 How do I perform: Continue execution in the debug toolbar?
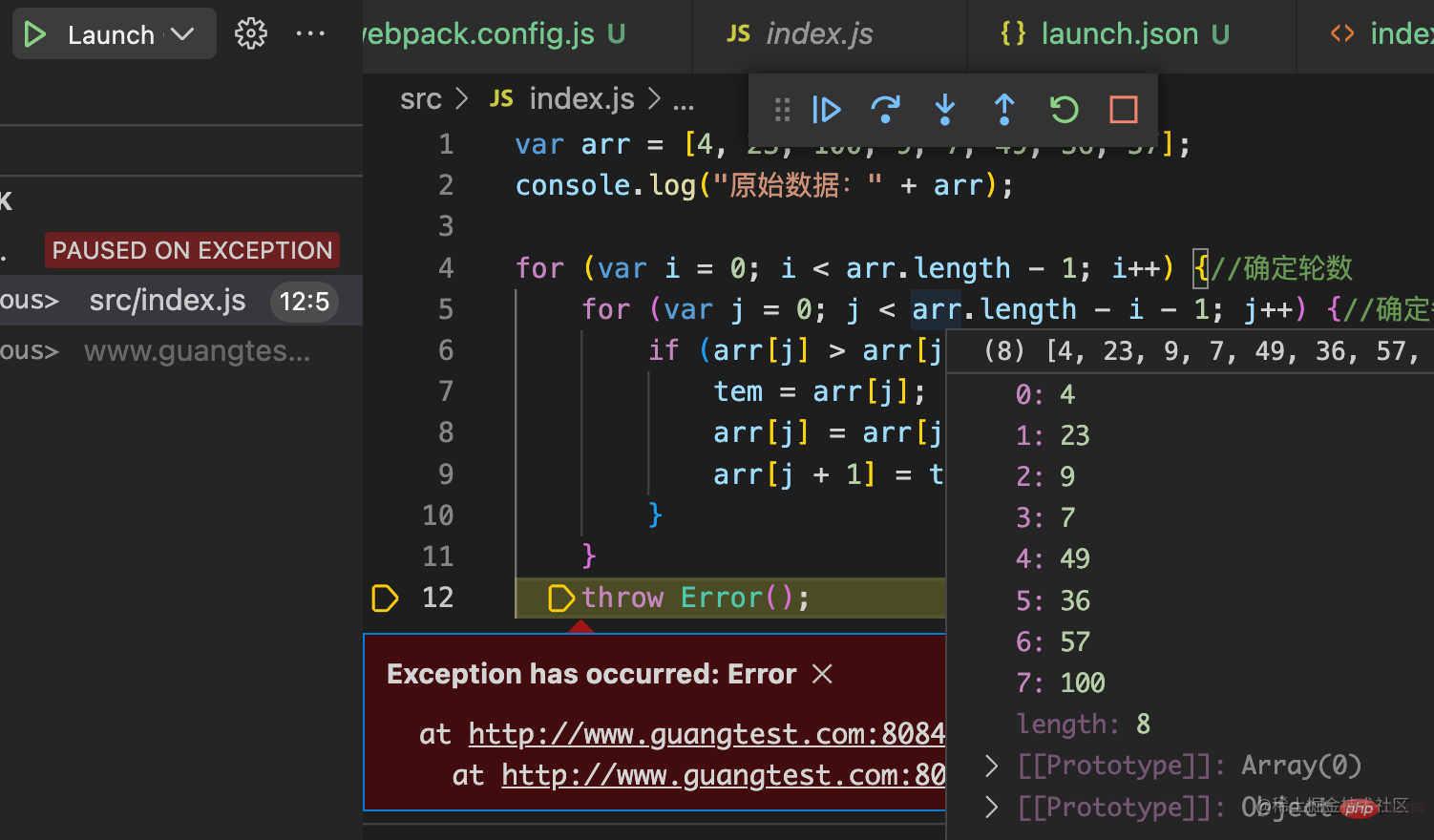pyautogui.click(x=826, y=110)
